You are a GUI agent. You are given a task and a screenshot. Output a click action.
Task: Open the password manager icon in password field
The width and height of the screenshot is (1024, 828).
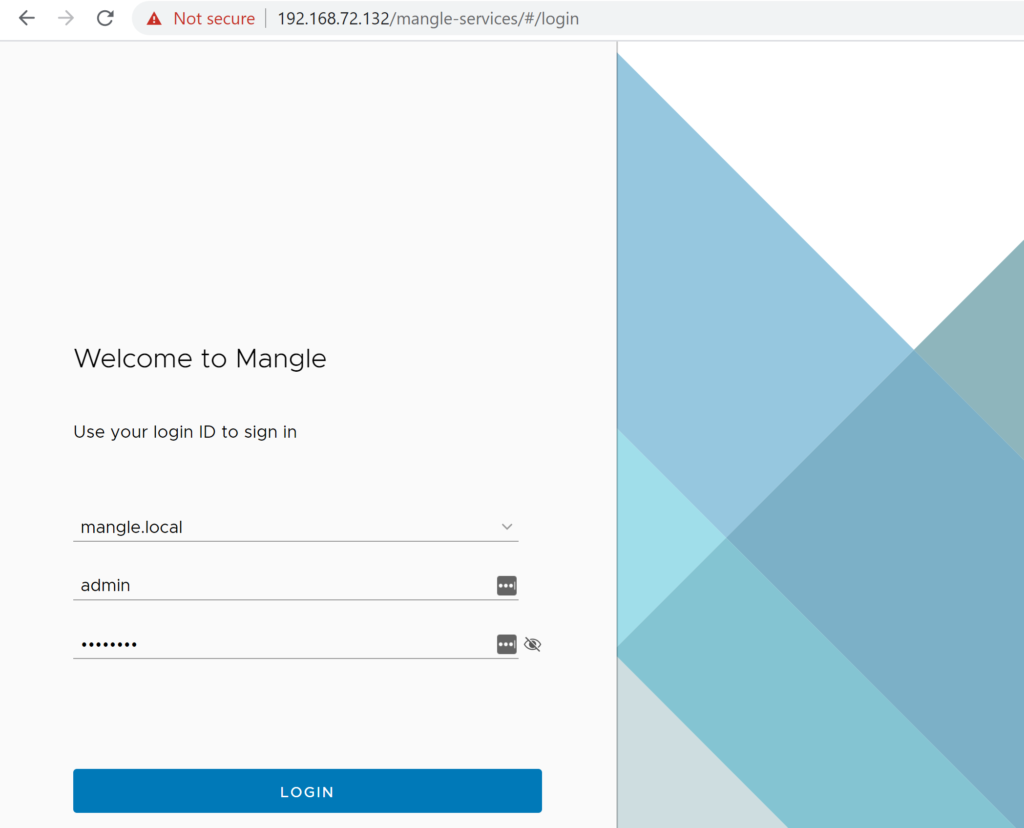click(x=507, y=645)
